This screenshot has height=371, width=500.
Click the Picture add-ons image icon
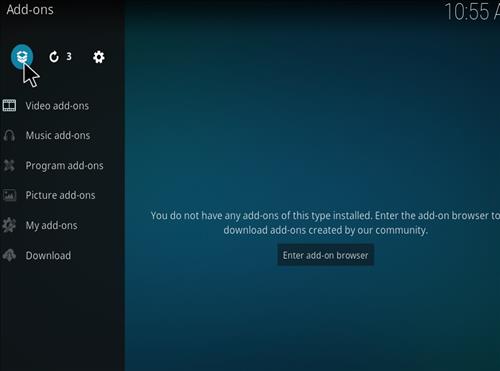[9, 195]
